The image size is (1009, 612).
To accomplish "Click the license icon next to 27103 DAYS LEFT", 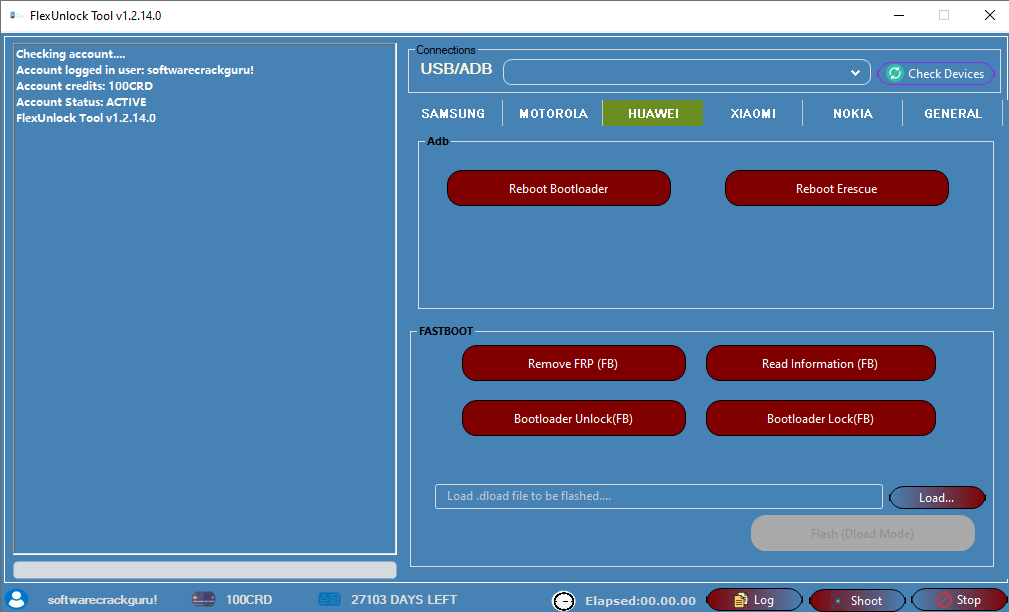I will pyautogui.click(x=330, y=599).
